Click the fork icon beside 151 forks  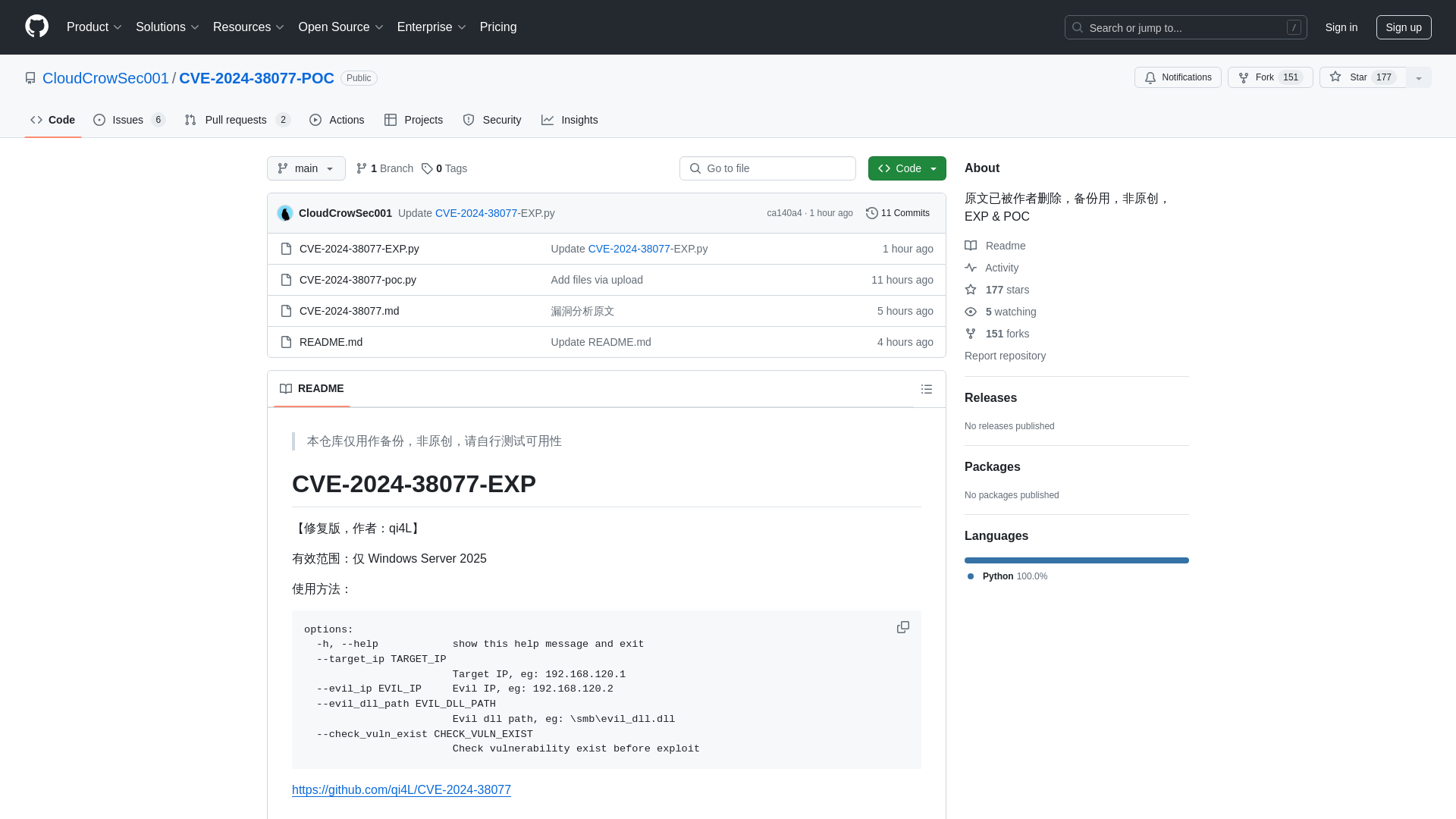(x=971, y=334)
